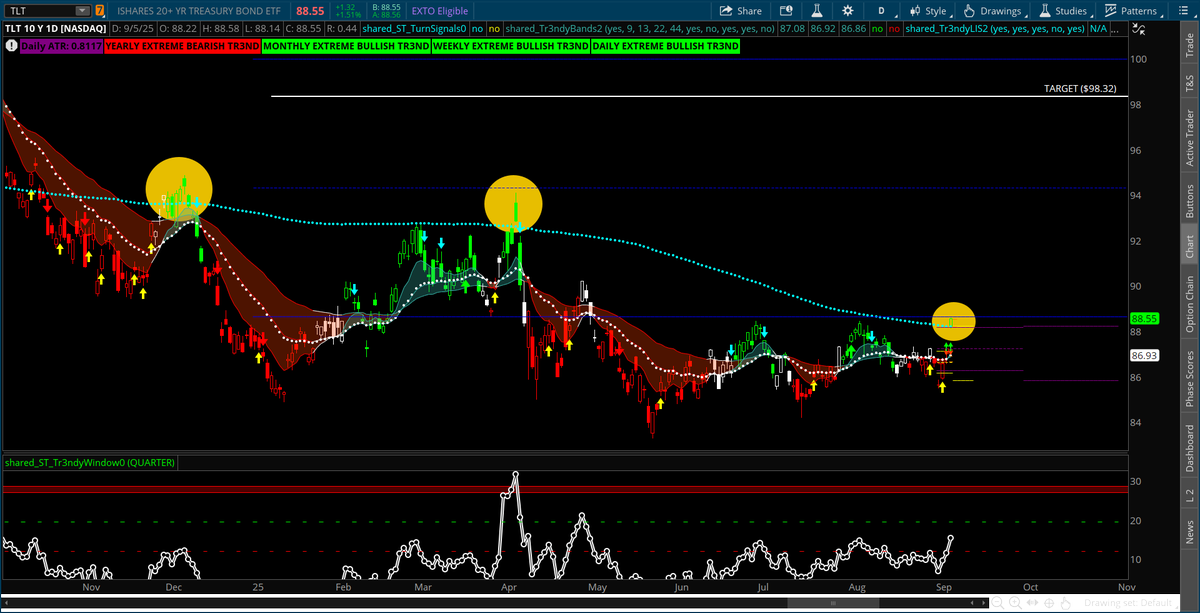
Task: Open chart settings gear icon
Action: coord(847,11)
